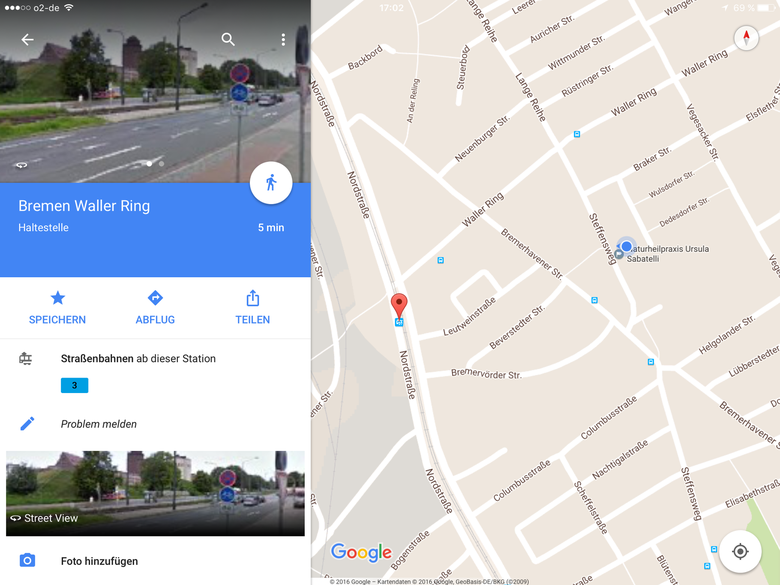Select the second photo page dot
The height and width of the screenshot is (585, 780).
[x=162, y=163]
